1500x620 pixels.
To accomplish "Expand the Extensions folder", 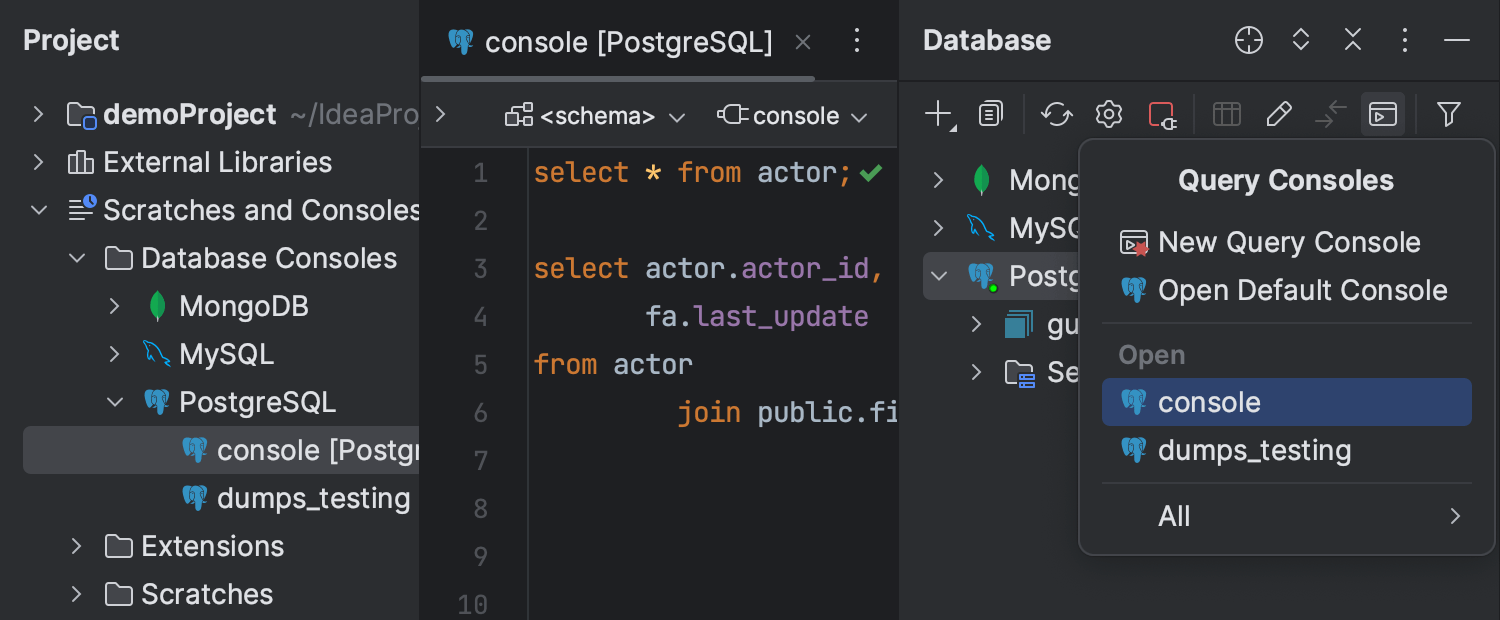I will point(76,546).
